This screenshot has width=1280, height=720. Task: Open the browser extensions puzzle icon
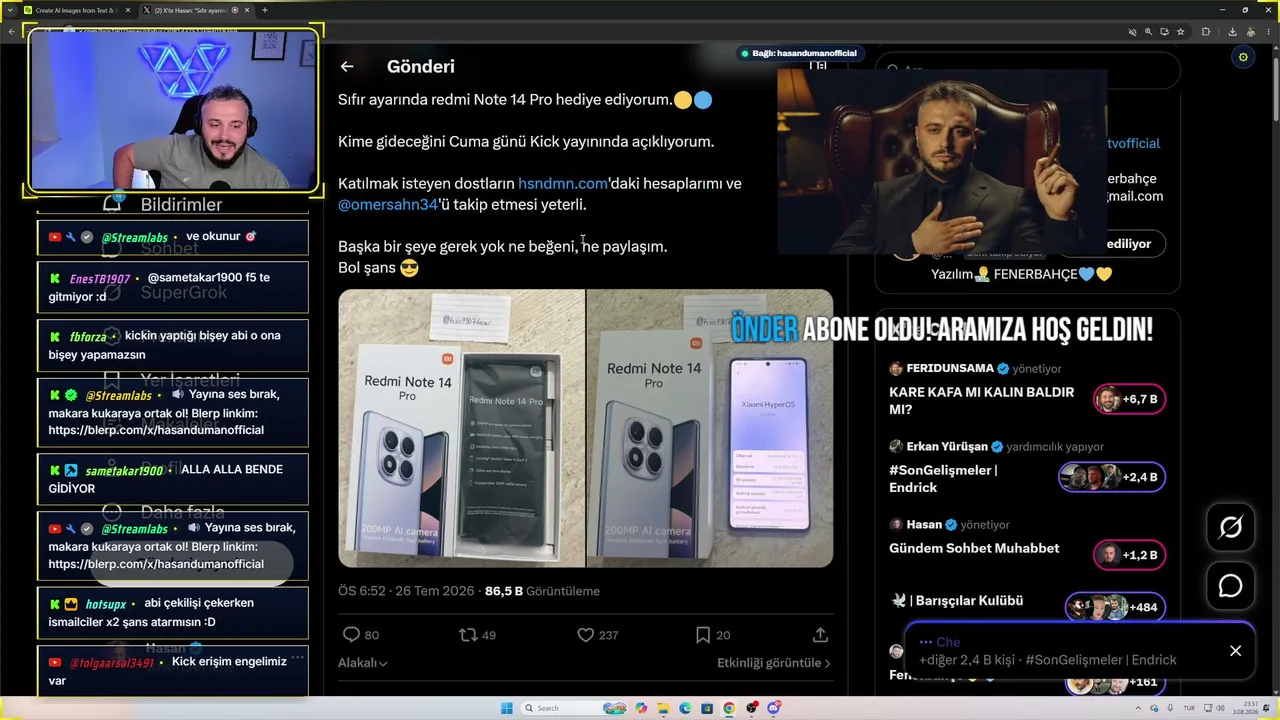click(x=1206, y=32)
